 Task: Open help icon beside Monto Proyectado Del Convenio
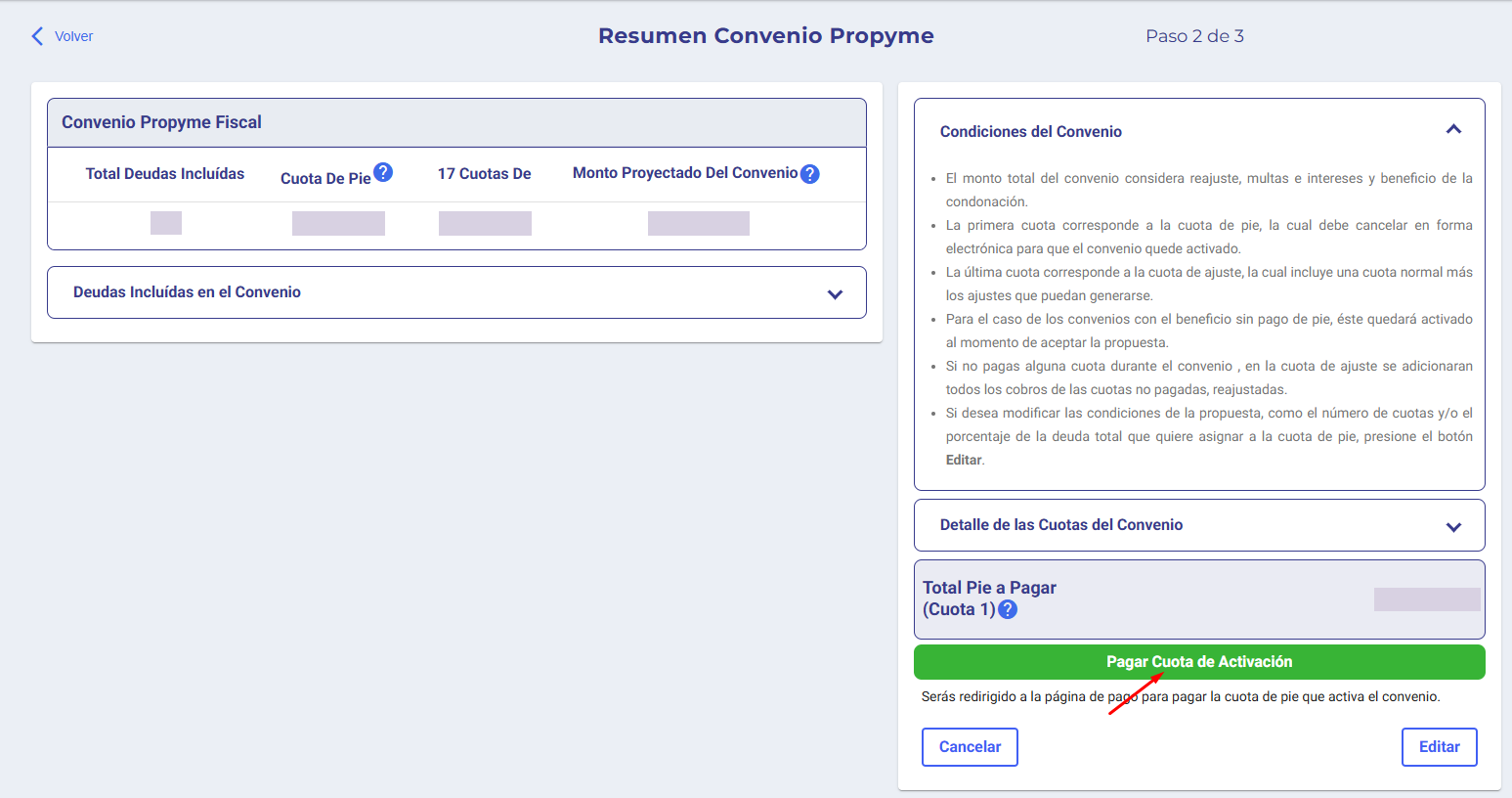[x=809, y=174]
